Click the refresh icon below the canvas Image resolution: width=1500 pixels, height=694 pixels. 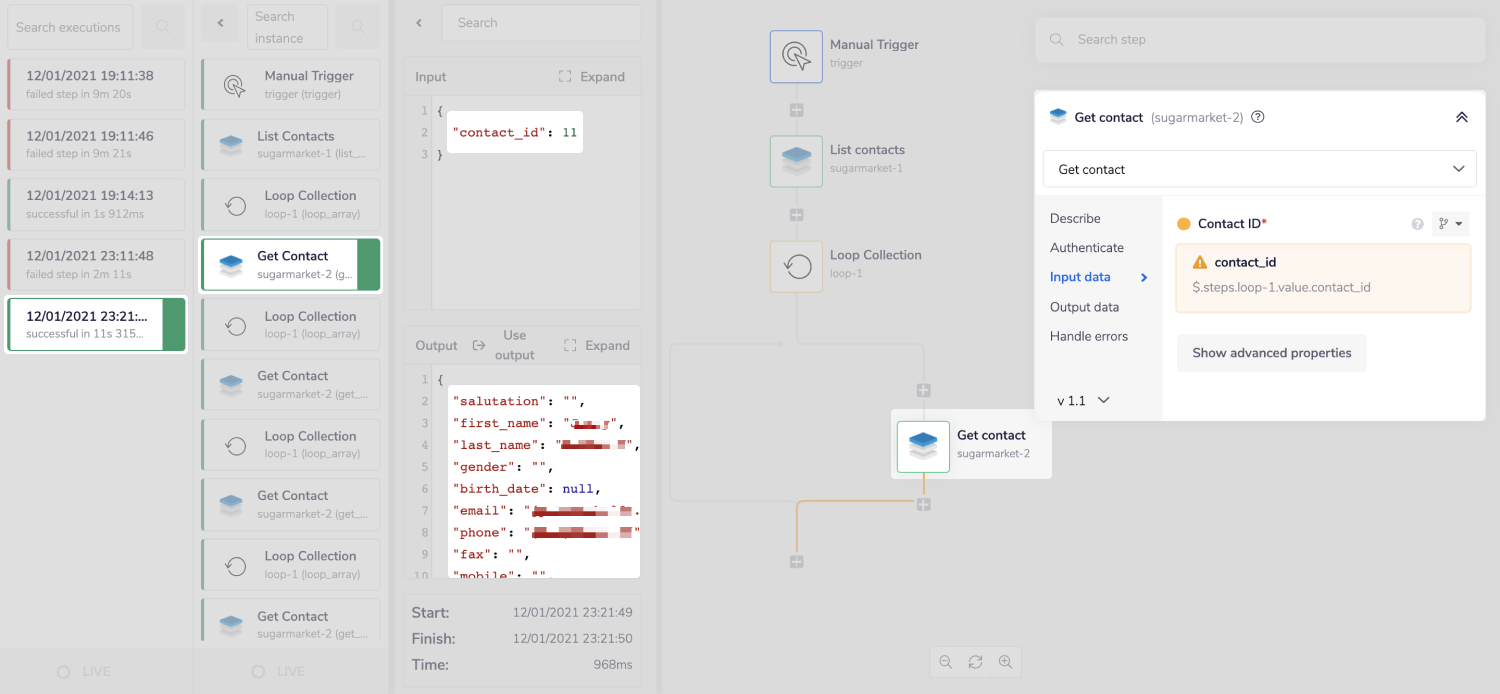tap(975, 661)
